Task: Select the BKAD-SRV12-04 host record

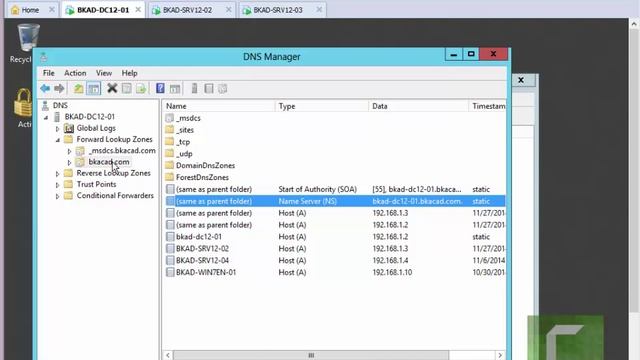Action: (335, 260)
